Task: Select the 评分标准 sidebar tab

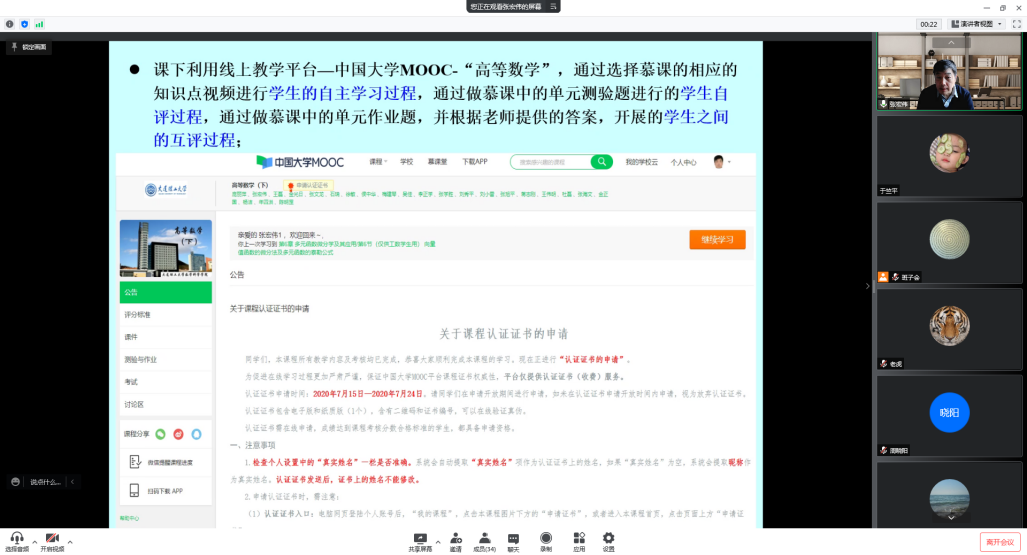Action: point(166,315)
